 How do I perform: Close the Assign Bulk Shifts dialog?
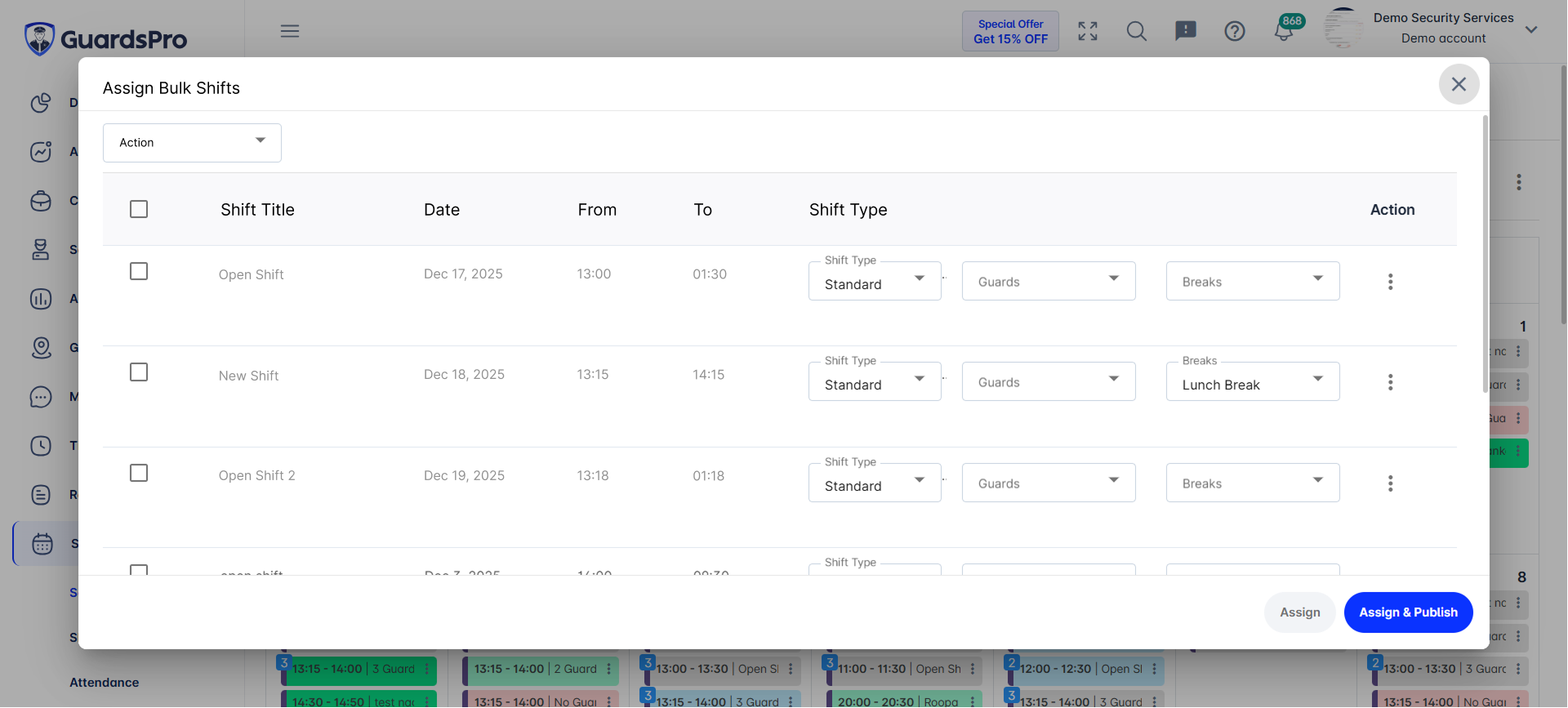pyautogui.click(x=1459, y=84)
